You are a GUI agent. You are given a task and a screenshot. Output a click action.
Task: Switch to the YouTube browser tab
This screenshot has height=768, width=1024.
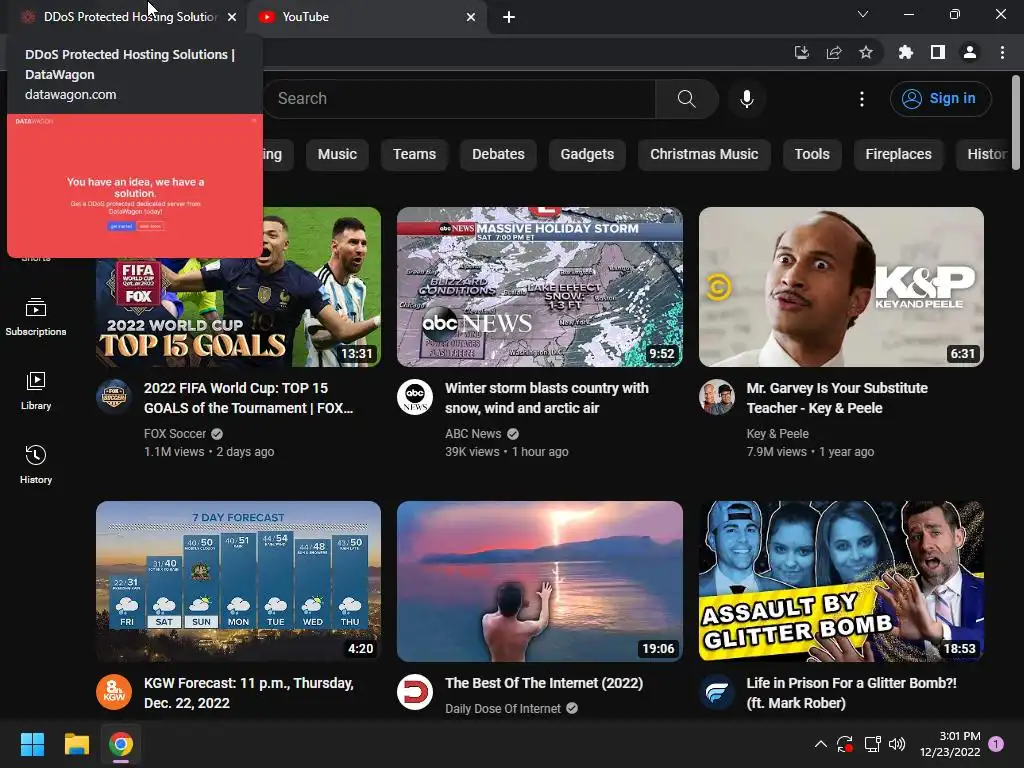pos(366,17)
